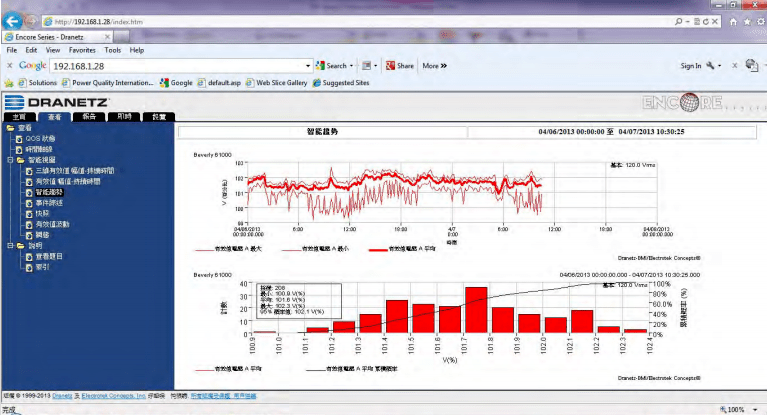Expand Google toolbar More options
Image resolution: width=767 pixels, height=415 pixels.
click(x=434, y=66)
